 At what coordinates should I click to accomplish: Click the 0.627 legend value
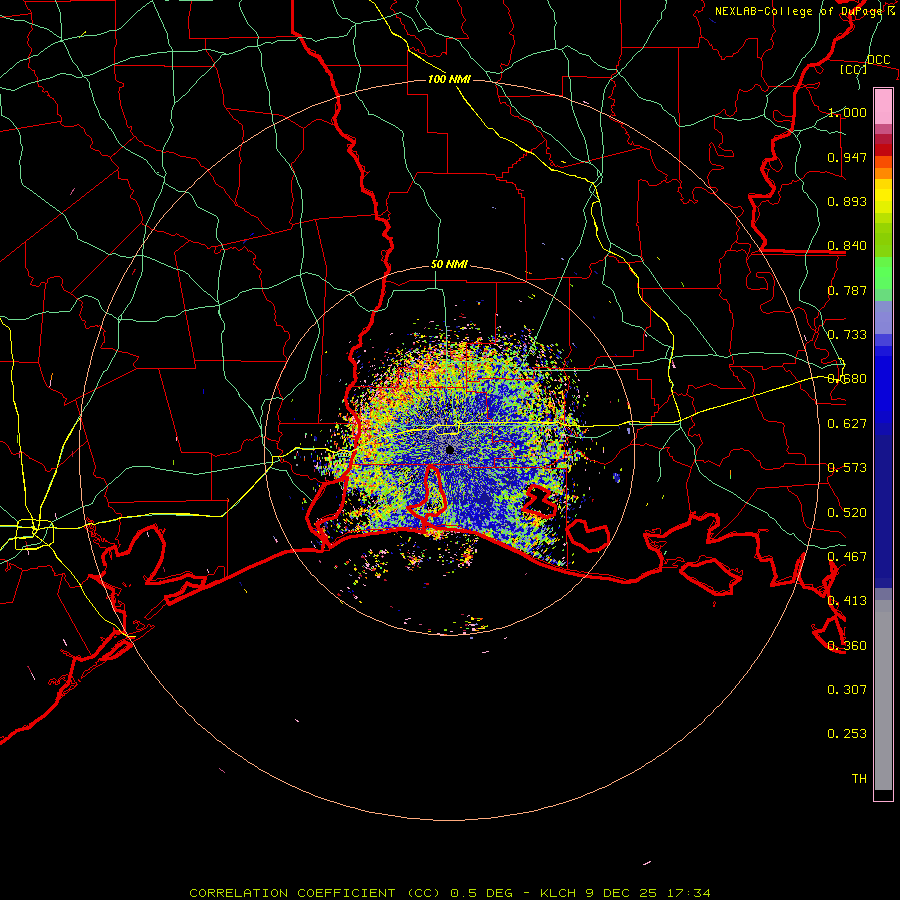(847, 424)
